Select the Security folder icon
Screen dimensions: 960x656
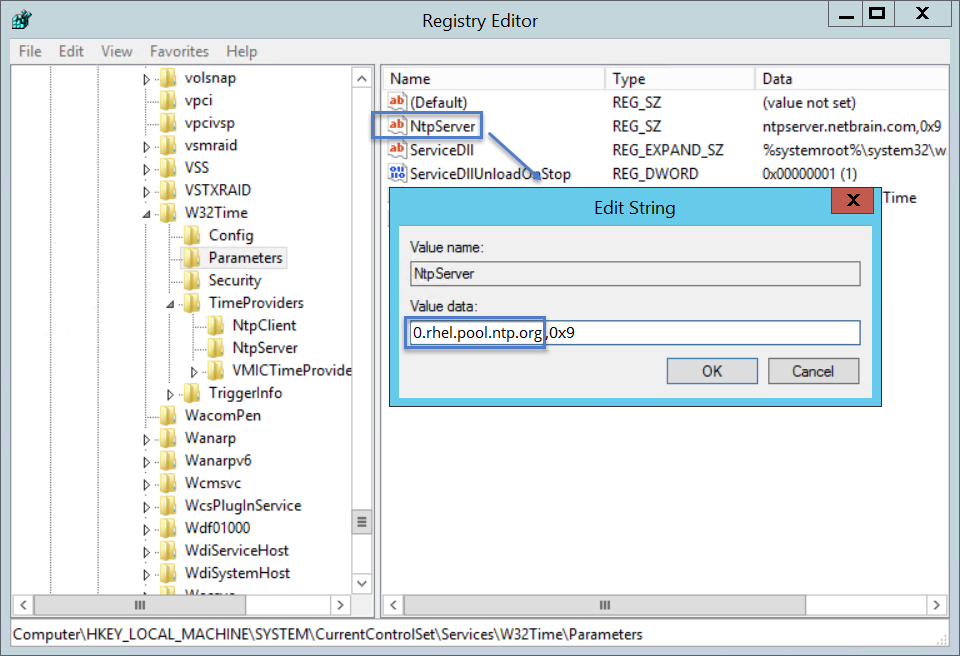point(192,281)
